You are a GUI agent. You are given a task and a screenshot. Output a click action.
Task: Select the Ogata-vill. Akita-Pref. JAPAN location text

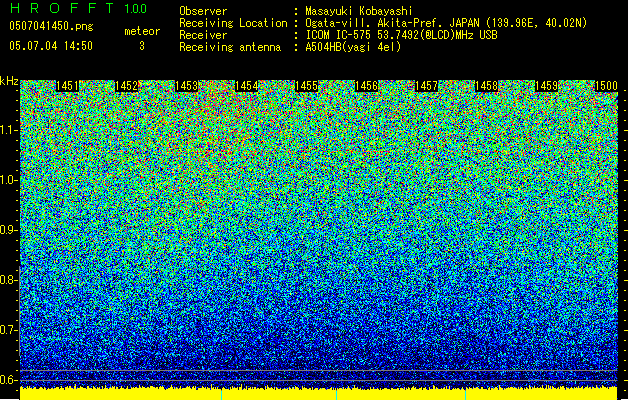coord(446,23)
